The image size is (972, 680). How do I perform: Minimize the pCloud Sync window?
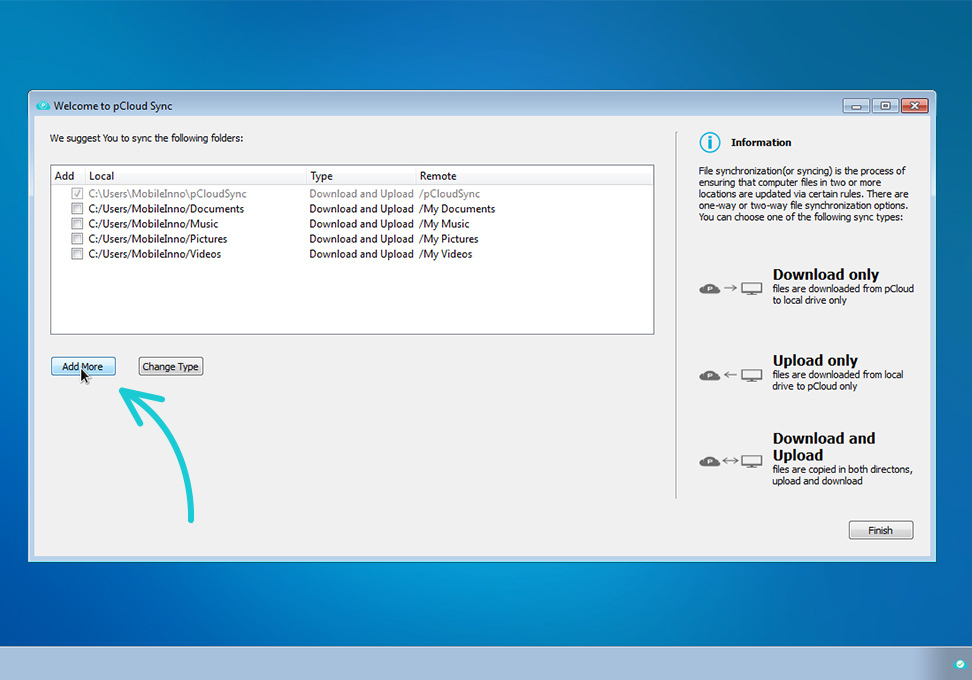click(x=856, y=106)
